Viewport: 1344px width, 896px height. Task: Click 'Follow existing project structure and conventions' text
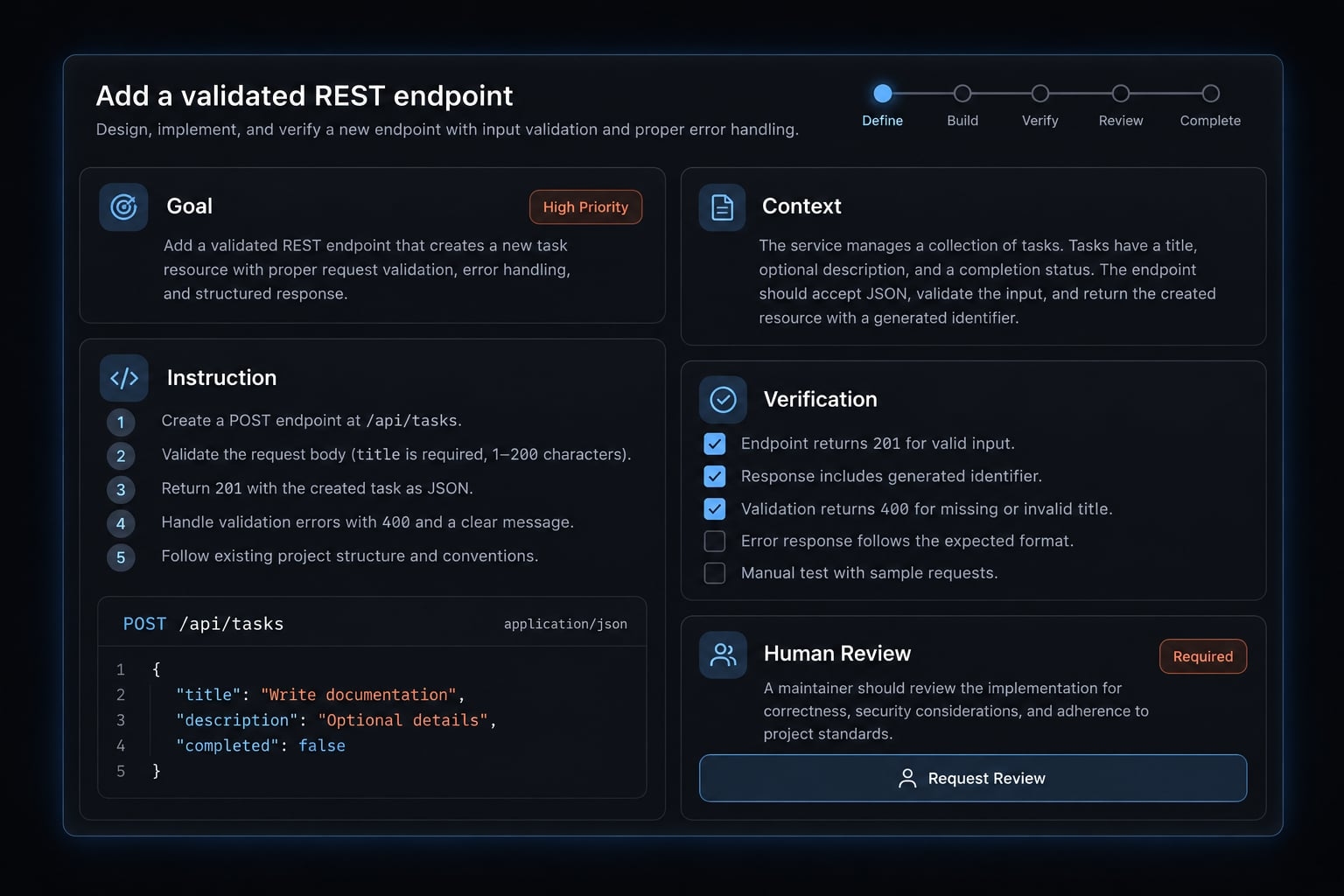350,556
